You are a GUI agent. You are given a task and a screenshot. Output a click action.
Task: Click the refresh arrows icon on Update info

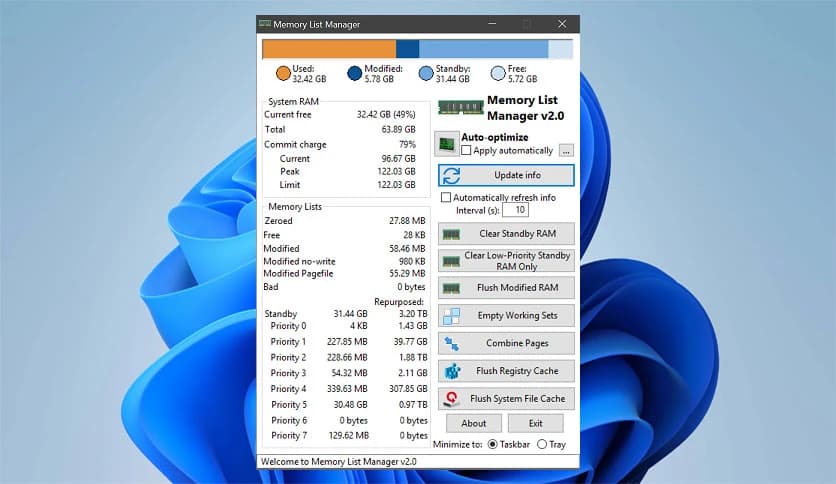coord(452,175)
